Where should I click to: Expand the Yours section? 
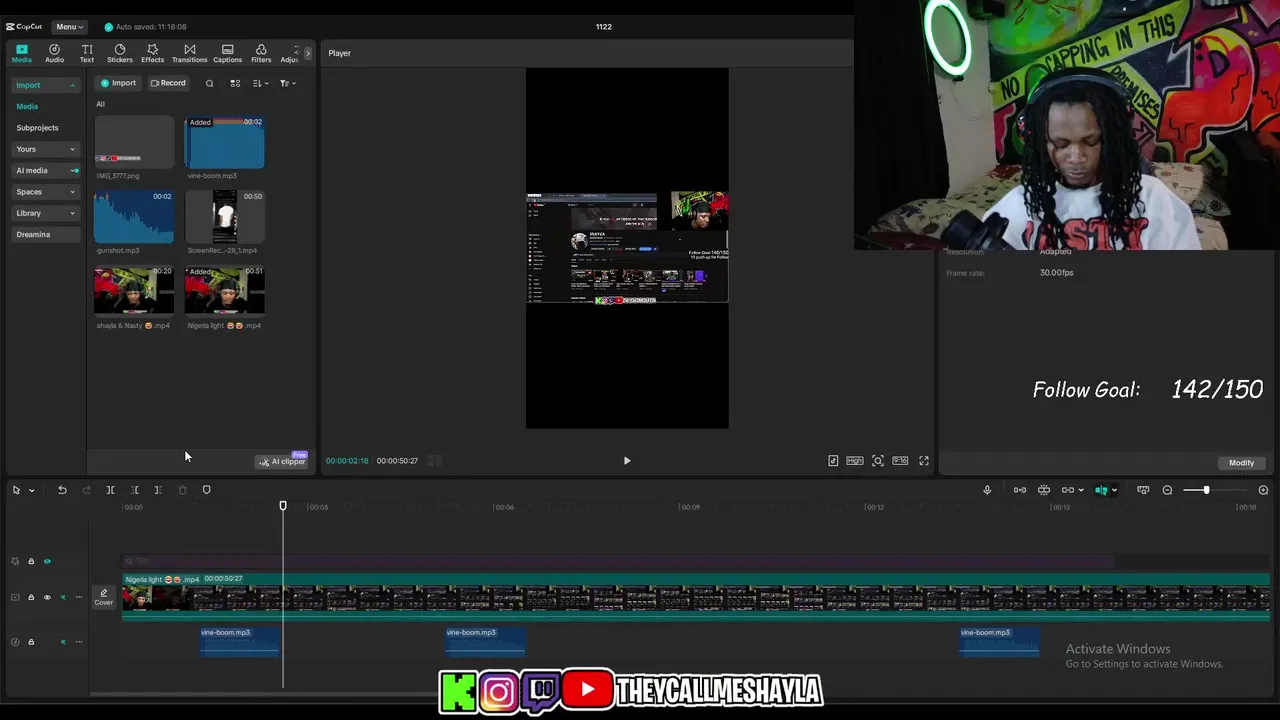[45, 149]
